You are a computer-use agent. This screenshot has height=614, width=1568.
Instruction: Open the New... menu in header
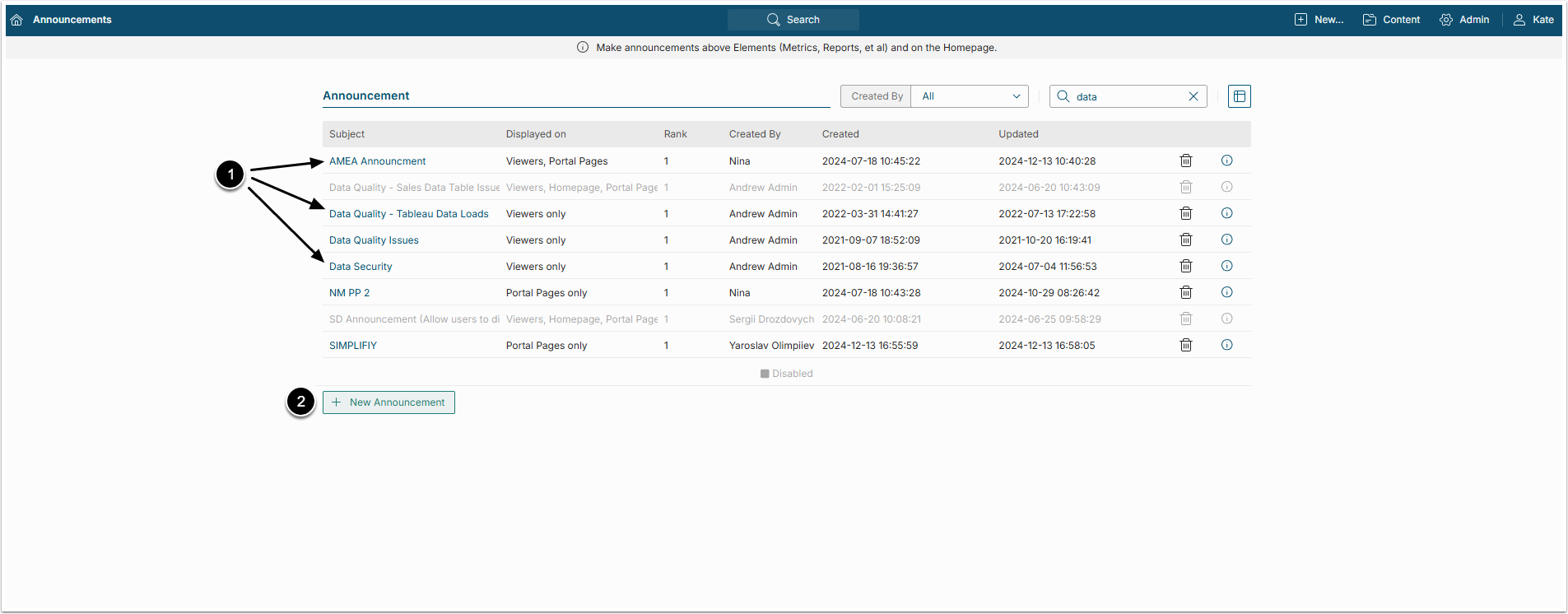pyautogui.click(x=1319, y=20)
